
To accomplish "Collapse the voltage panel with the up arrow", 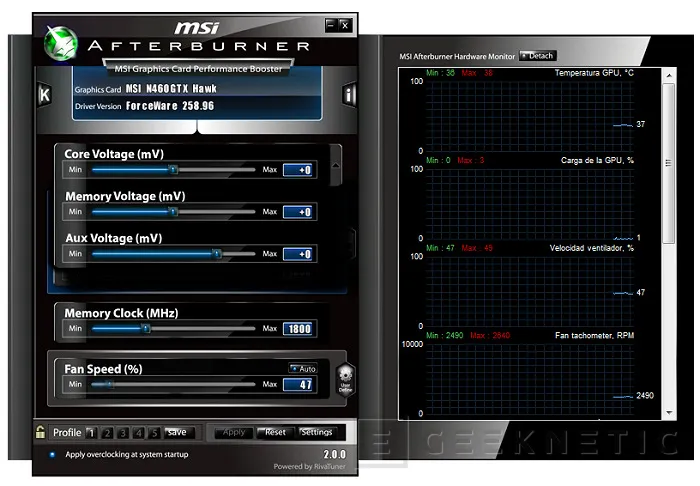I will coord(336,165).
